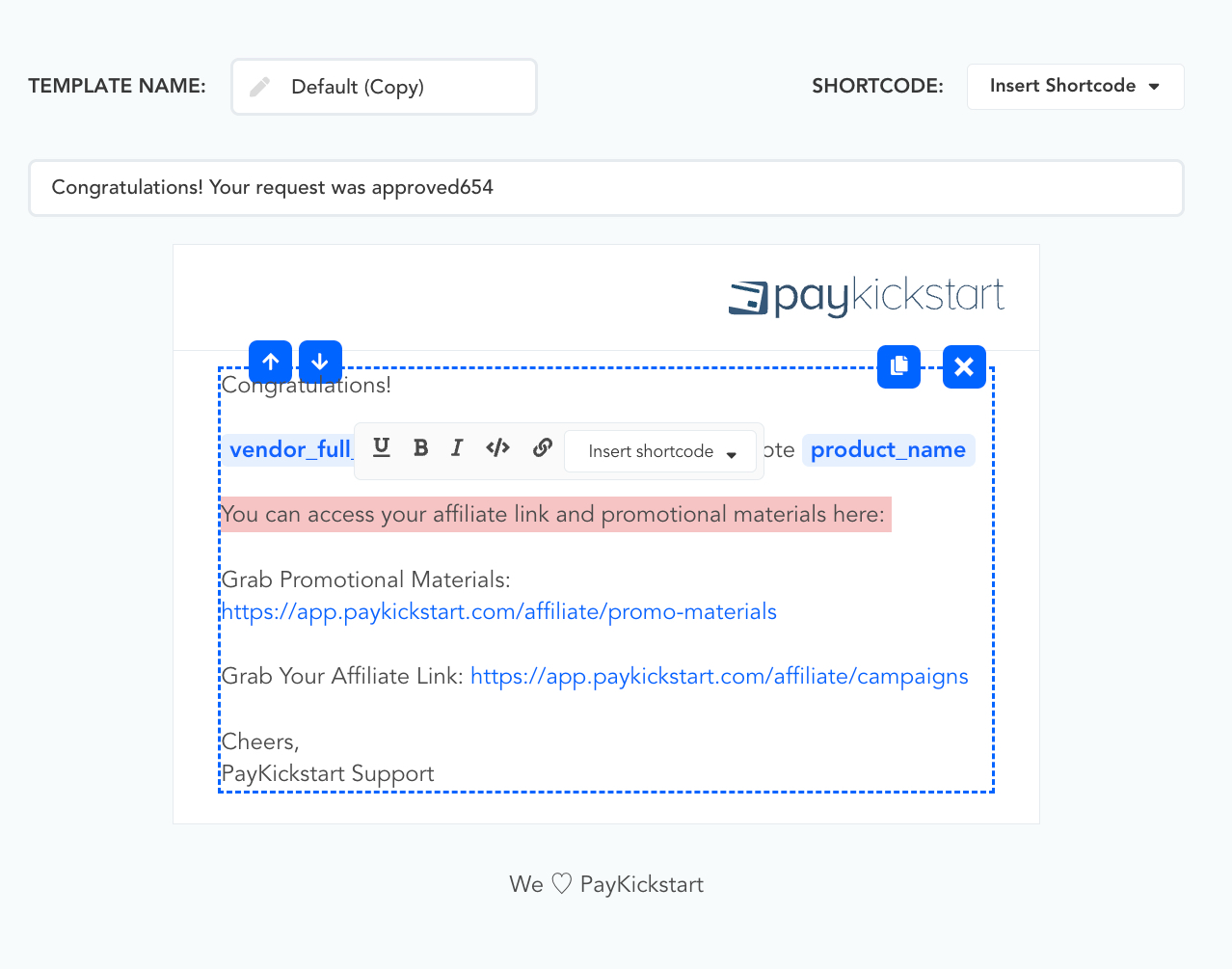Open the code view editor
The height and width of the screenshot is (969, 1232).
(x=497, y=447)
